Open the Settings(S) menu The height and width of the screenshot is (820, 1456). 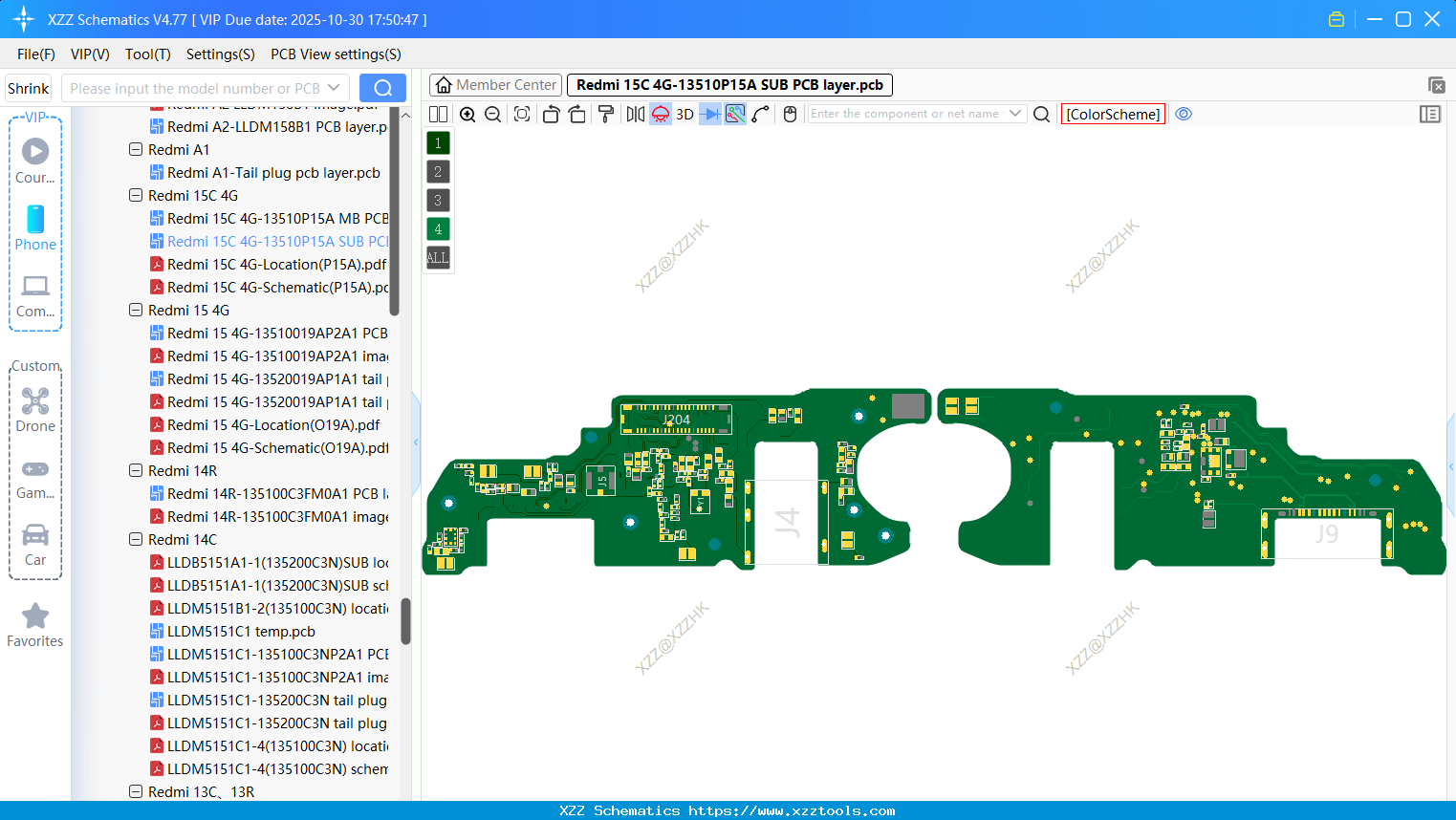[x=220, y=54]
